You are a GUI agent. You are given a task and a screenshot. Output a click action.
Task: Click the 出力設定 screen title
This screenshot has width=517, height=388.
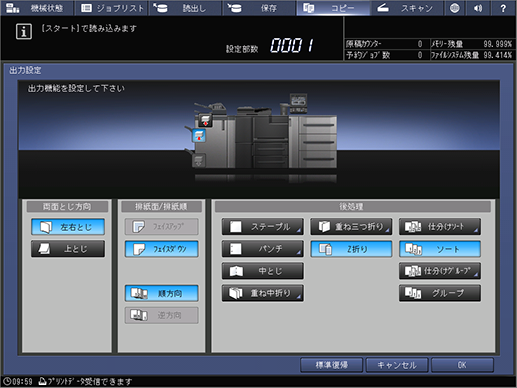pos(25,70)
